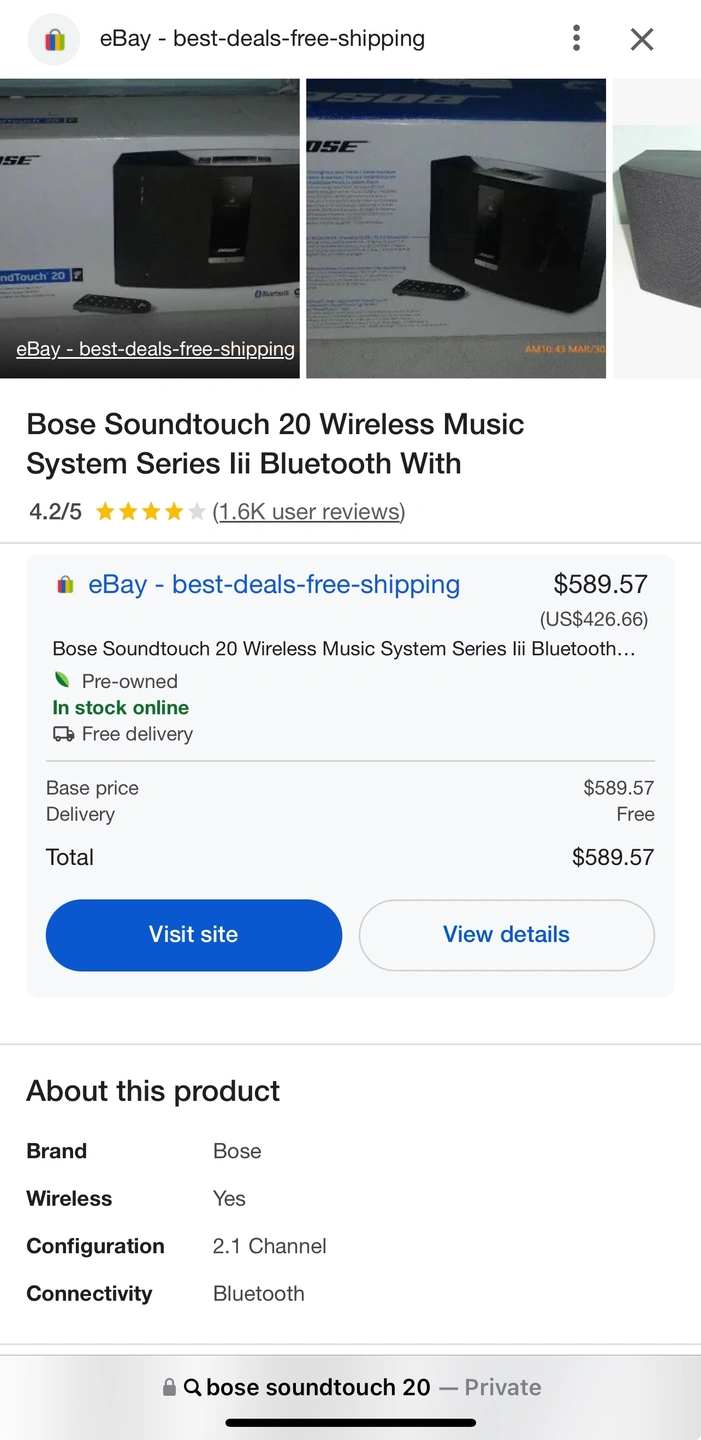This screenshot has width=701, height=1440.
Task: Focus the 'bose soundtouch 20' address bar
Action: [x=350, y=1387]
